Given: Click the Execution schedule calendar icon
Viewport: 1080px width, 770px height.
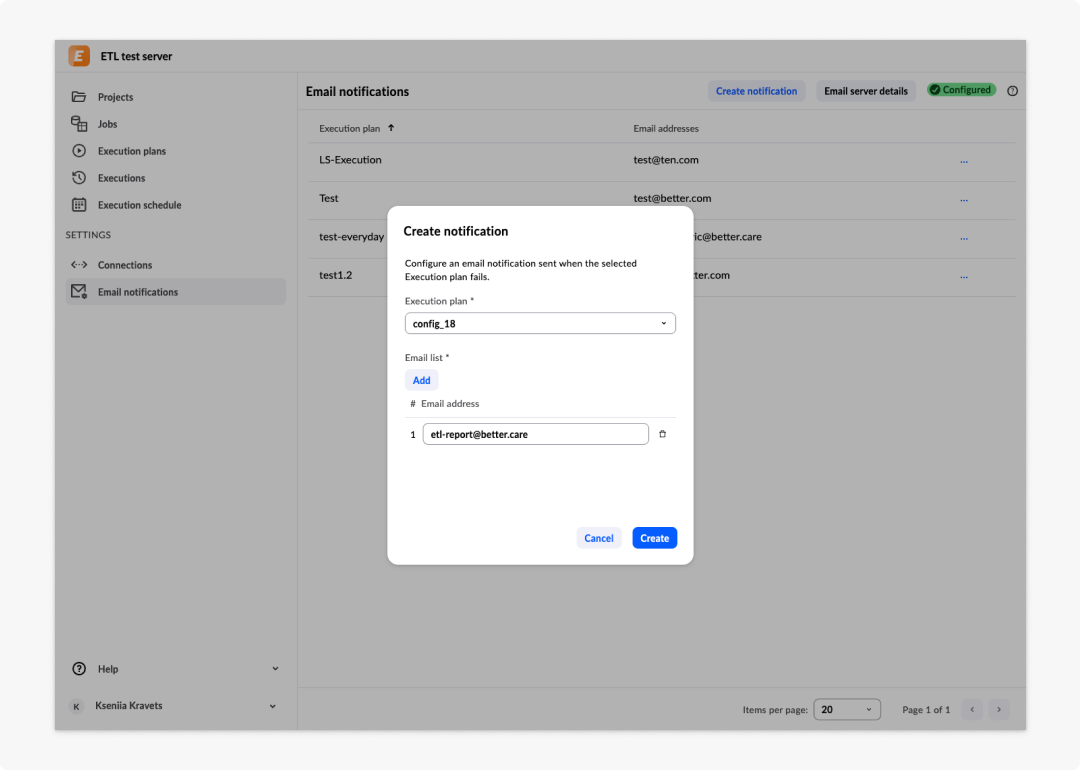Looking at the screenshot, I should click(79, 205).
